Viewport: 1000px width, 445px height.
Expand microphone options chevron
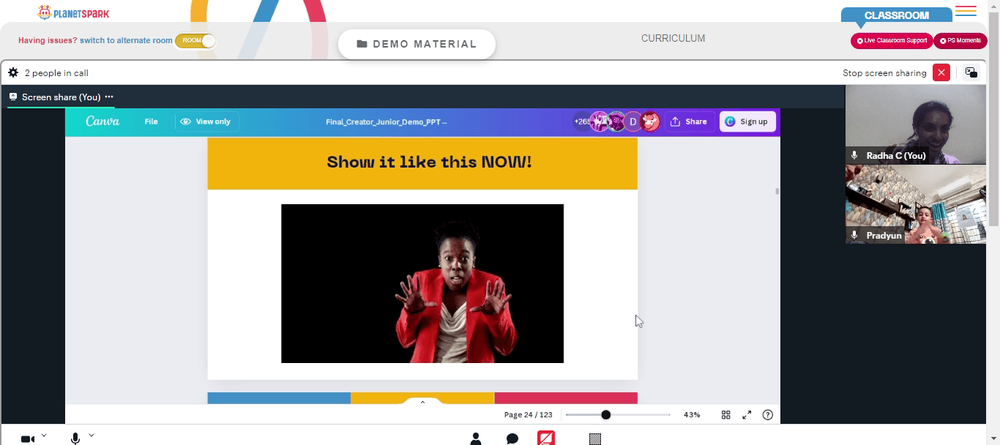91,435
